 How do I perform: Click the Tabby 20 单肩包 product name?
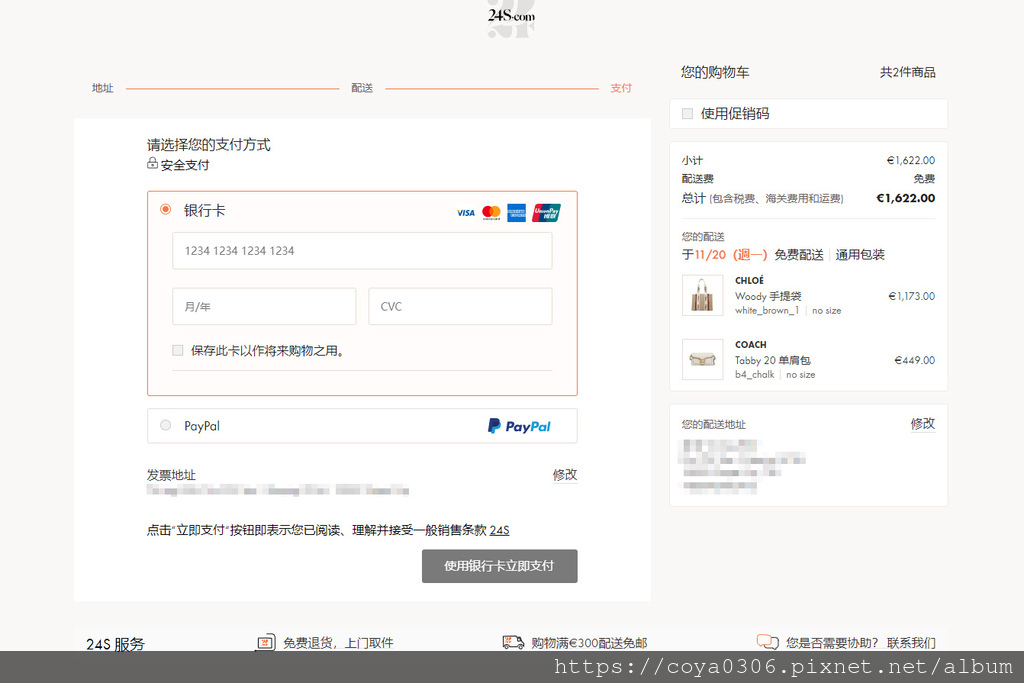[x=773, y=360]
